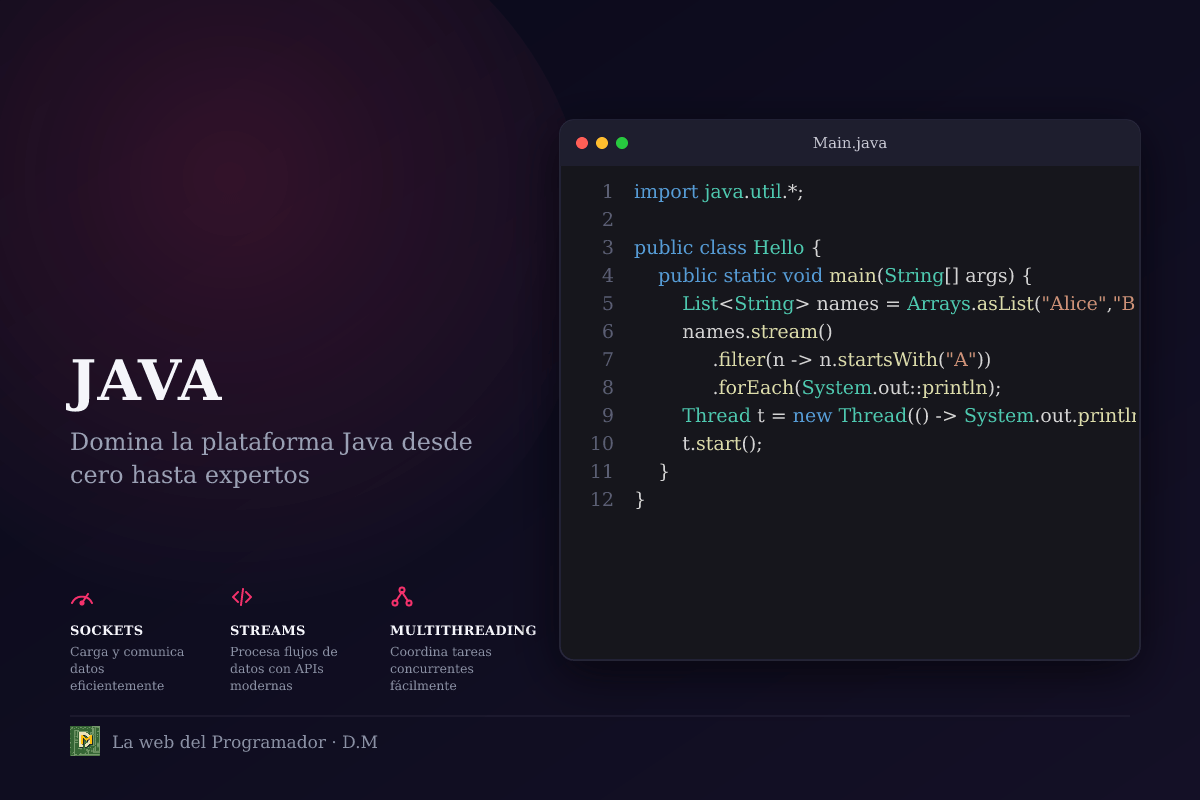Screen dimensions: 1200x800
Task: Click "Coordina tareas concurrentes fácilmente" description
Action: 441,669
